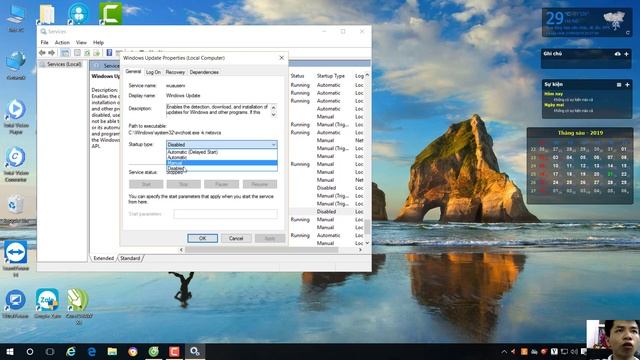Open File Explorer from the taskbar
The width and height of the screenshot is (640, 360).
[x=112, y=351]
